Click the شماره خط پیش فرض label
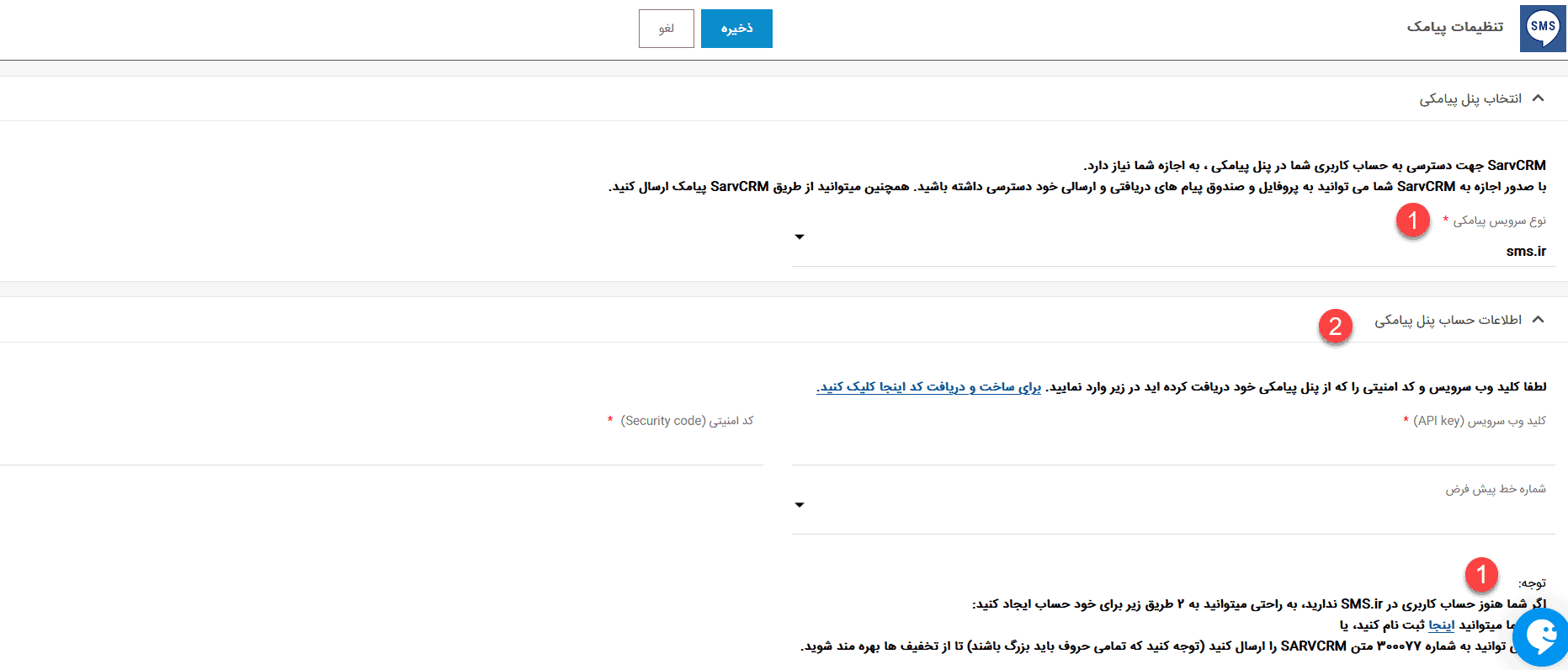 1496,489
